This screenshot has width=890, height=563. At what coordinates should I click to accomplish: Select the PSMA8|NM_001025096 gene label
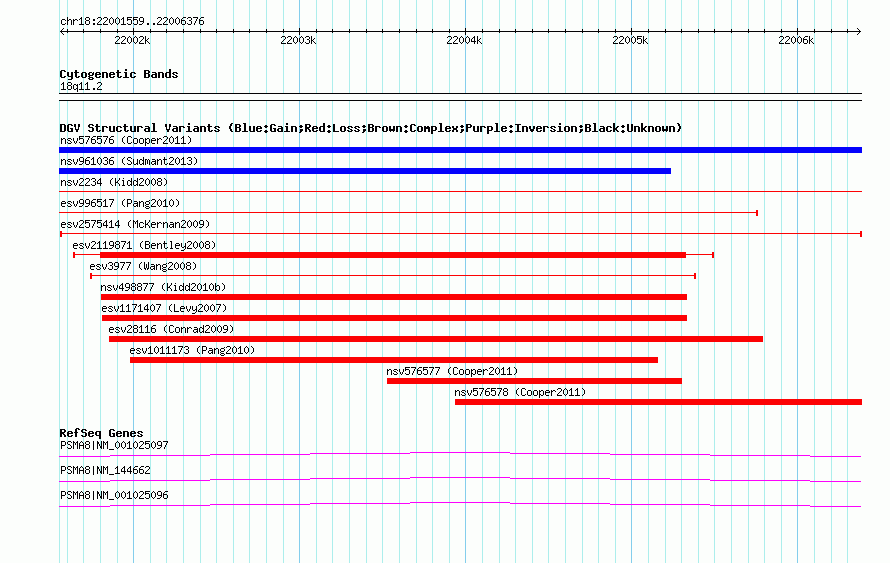pyautogui.click(x=114, y=495)
